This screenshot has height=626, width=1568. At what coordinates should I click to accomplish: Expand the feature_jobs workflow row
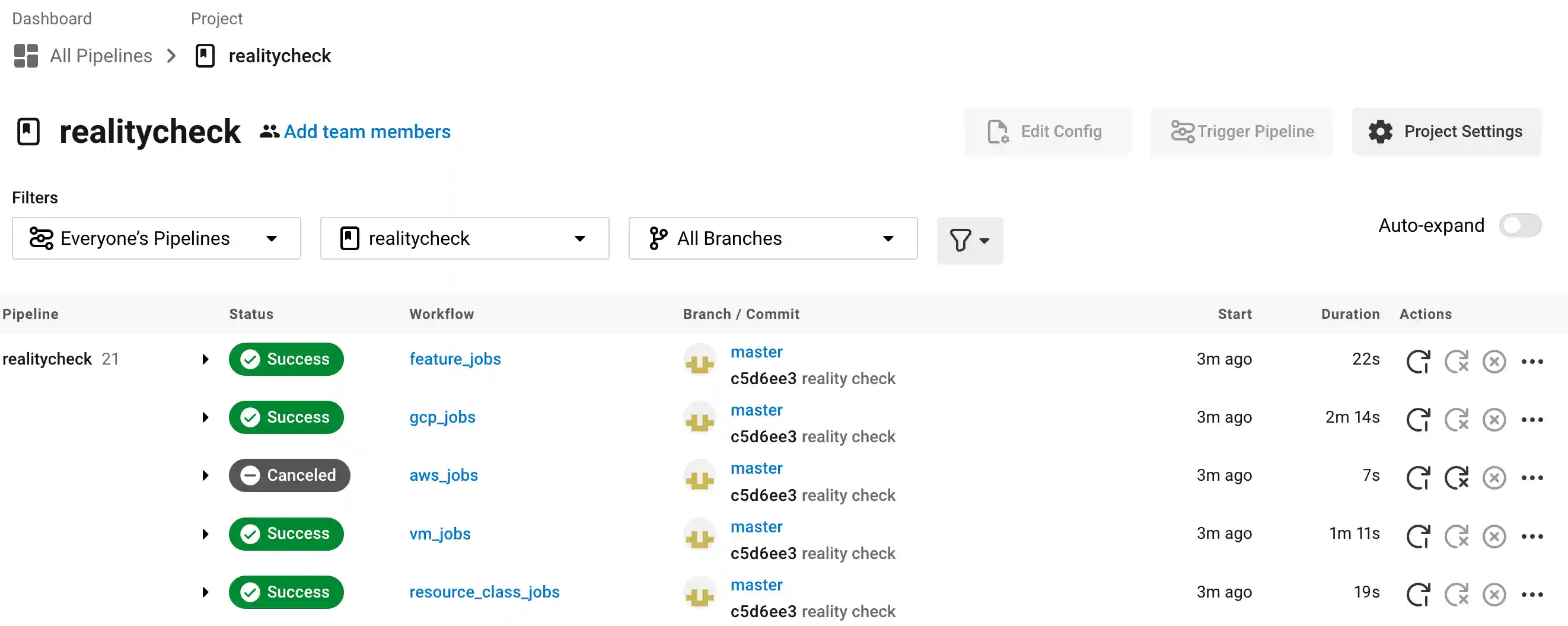coord(205,360)
